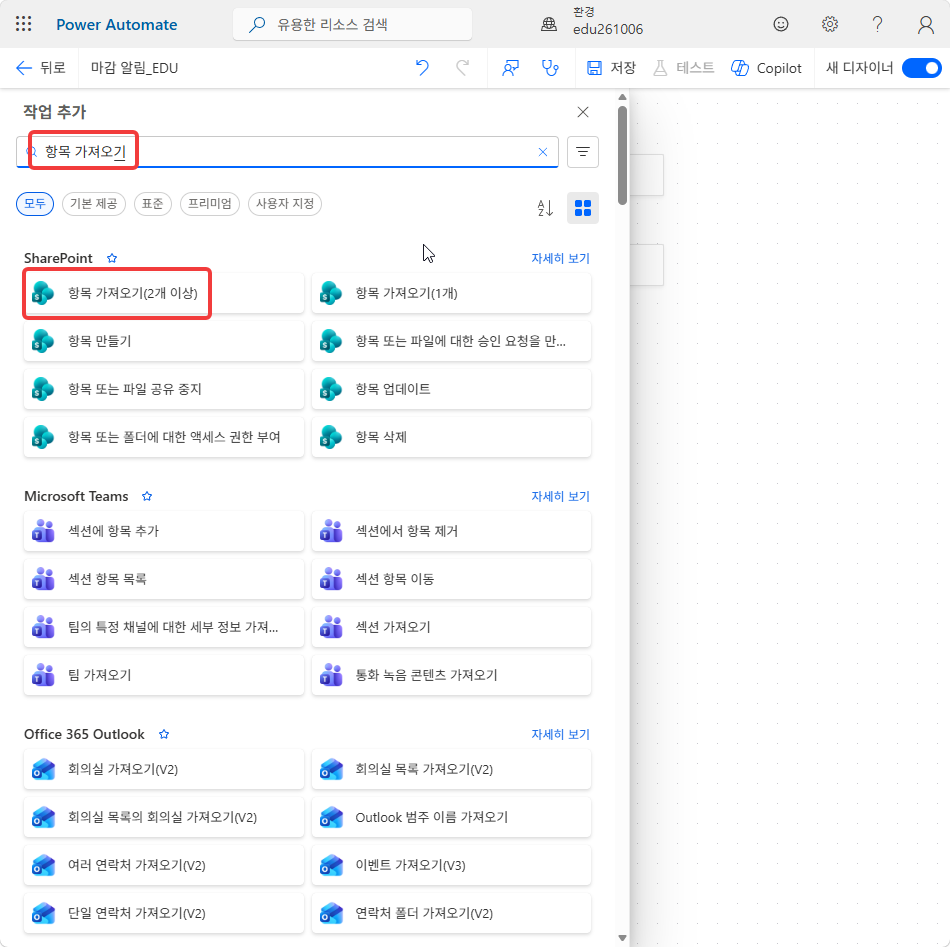
Task: Add Outlook 범주 이름 가져오기 action
Action: [x=451, y=817]
